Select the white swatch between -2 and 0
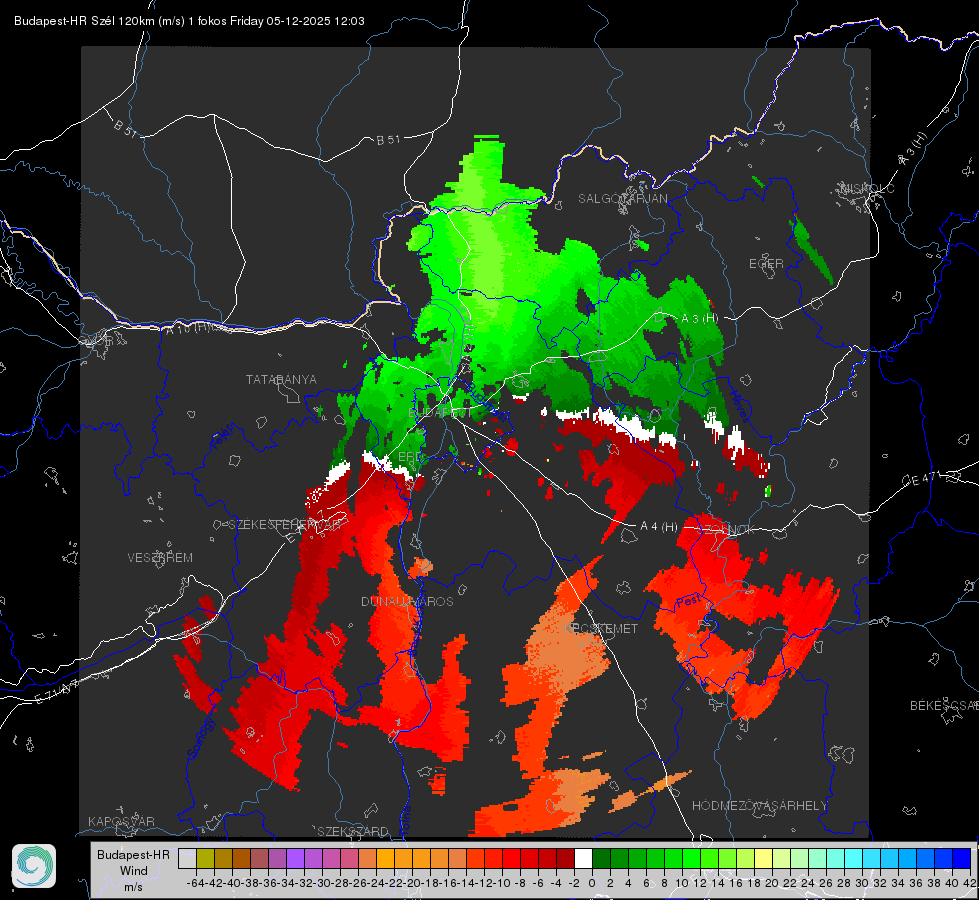The height and width of the screenshot is (900, 979). (x=583, y=858)
